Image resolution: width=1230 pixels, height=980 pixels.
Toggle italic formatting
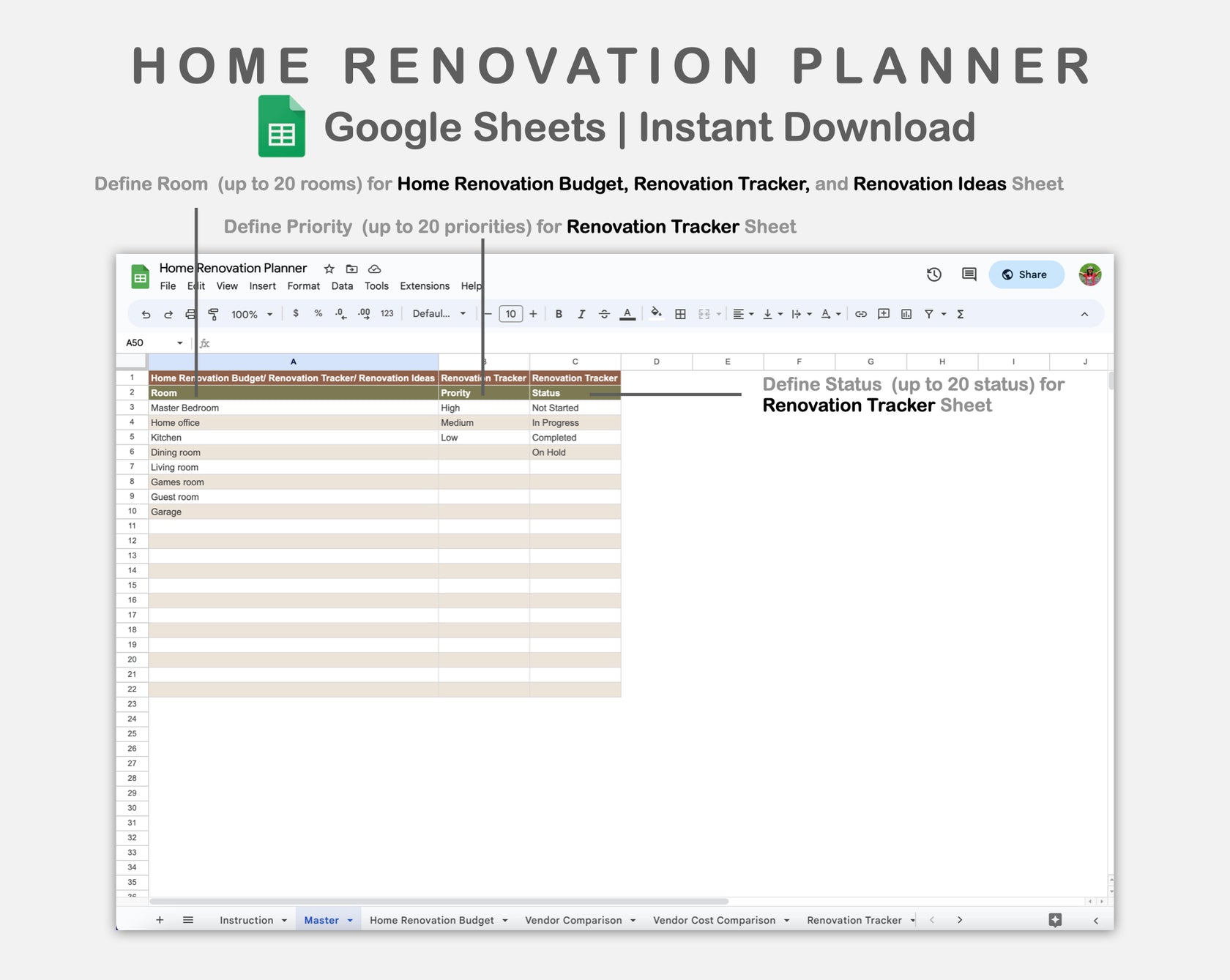point(581,313)
